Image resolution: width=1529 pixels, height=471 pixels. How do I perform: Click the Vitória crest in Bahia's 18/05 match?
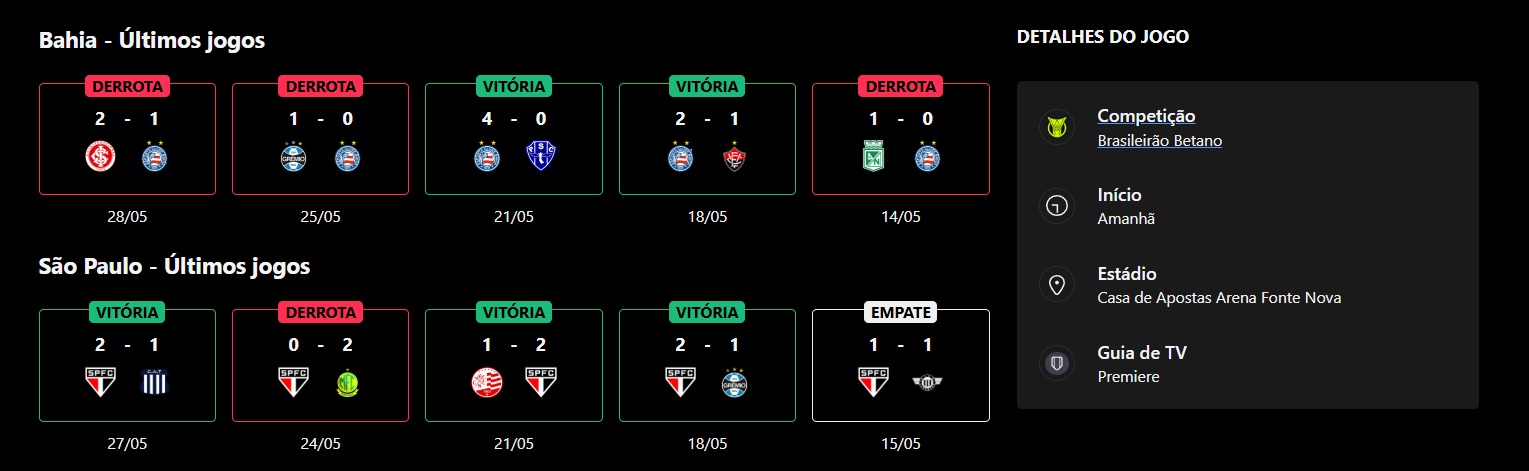(x=734, y=157)
